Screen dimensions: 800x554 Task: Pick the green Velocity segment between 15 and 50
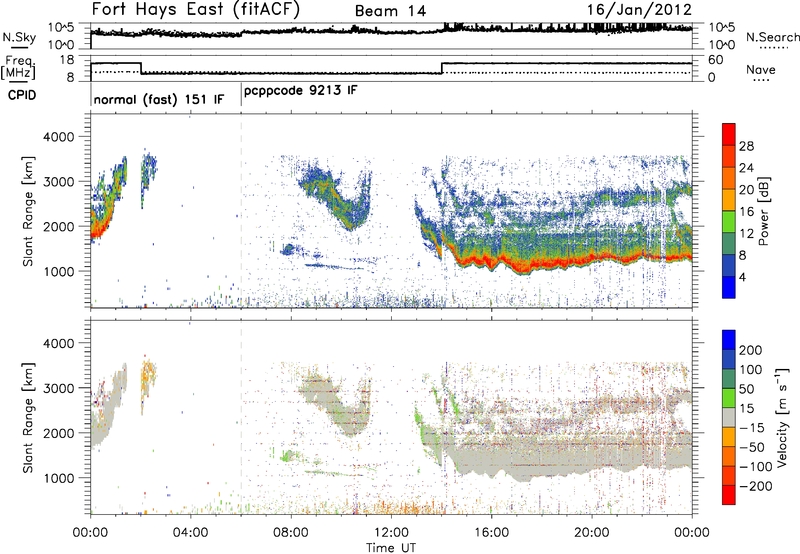[x=729, y=398]
